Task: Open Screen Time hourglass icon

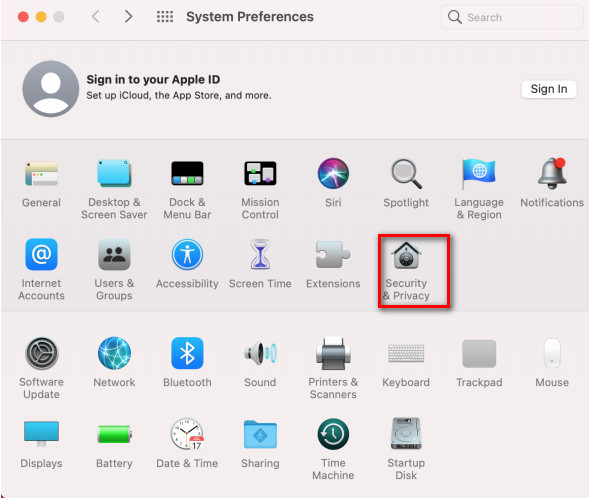Action: [260, 255]
